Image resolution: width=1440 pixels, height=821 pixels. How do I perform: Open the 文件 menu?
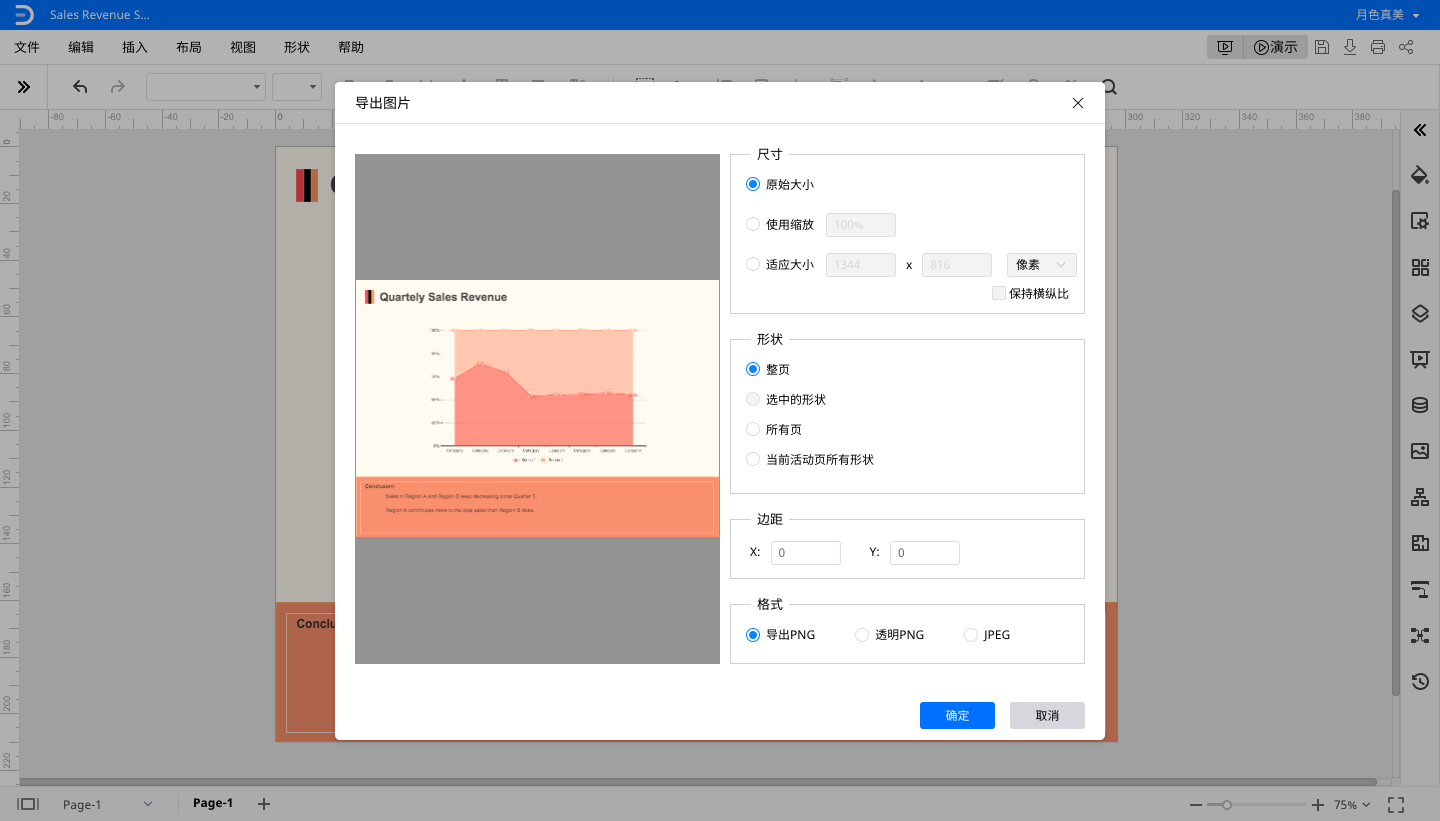[x=27, y=47]
